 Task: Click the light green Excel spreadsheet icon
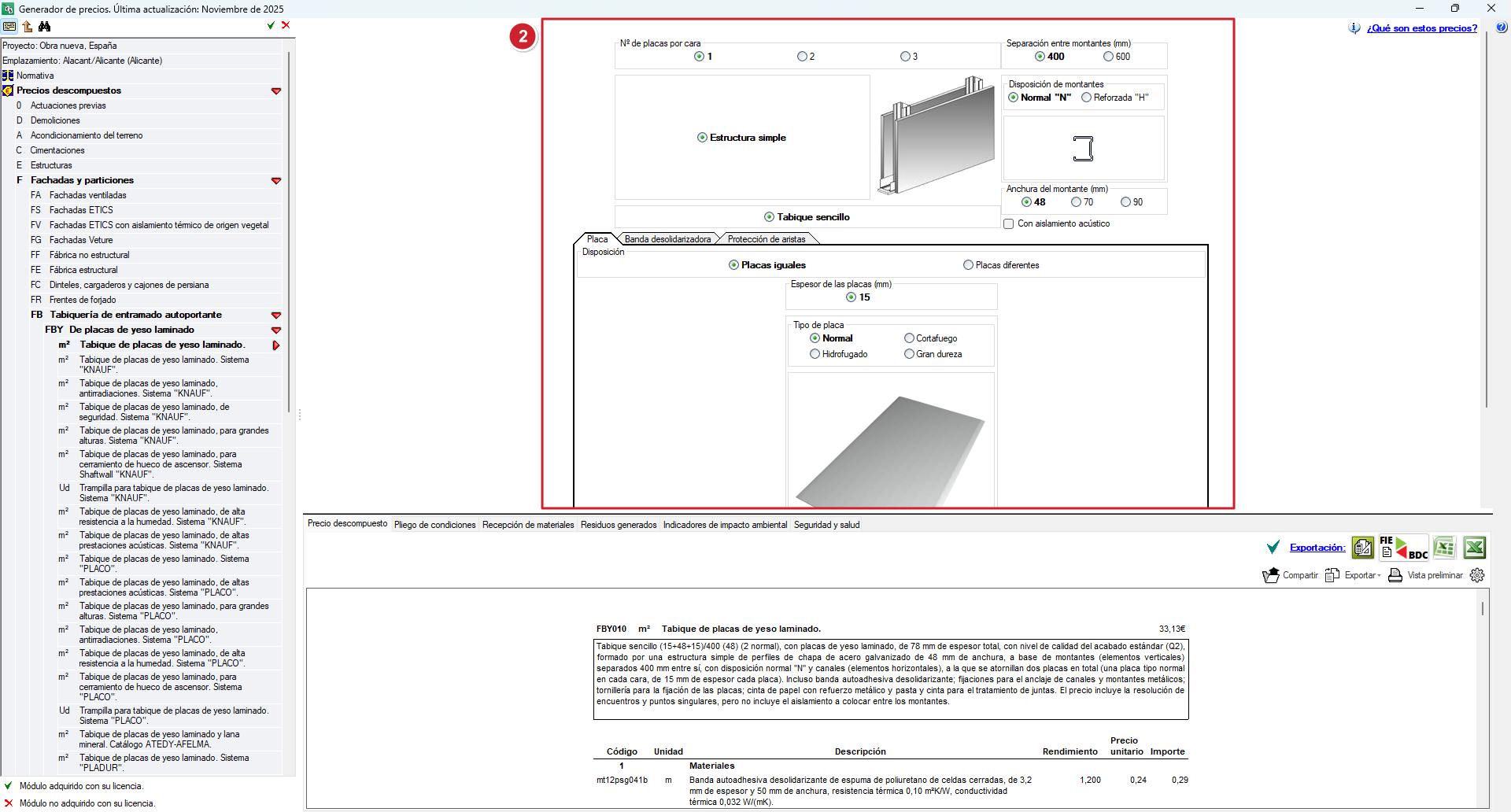pyautogui.click(x=1445, y=548)
